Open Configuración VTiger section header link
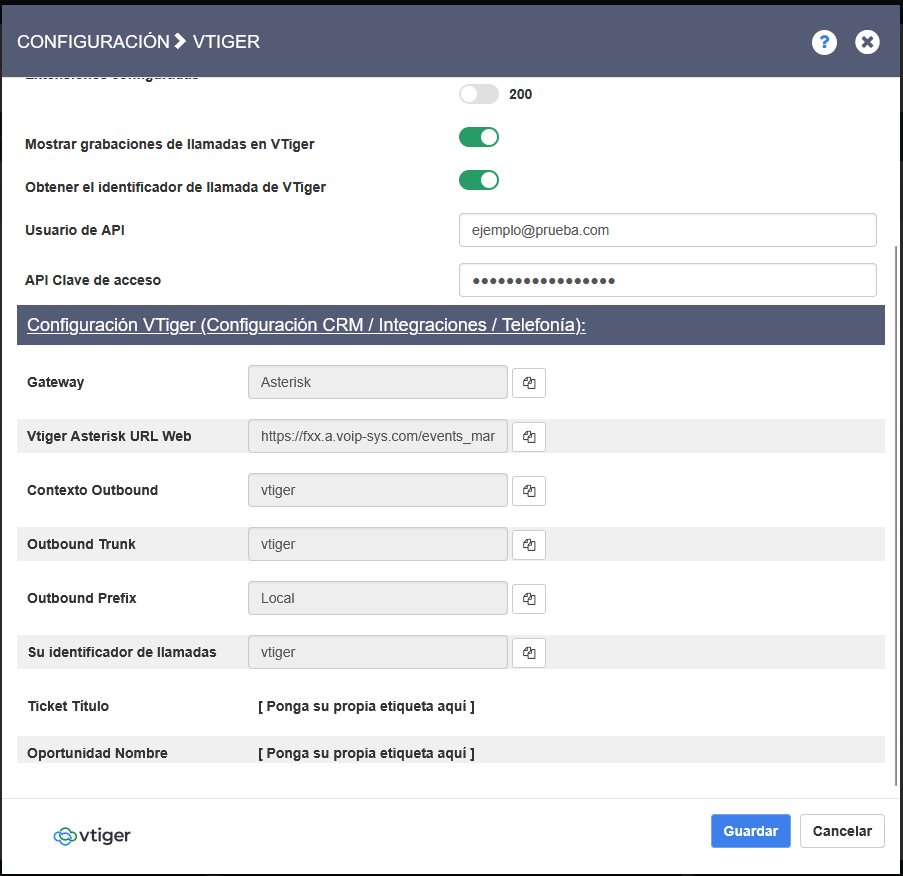 click(306, 326)
